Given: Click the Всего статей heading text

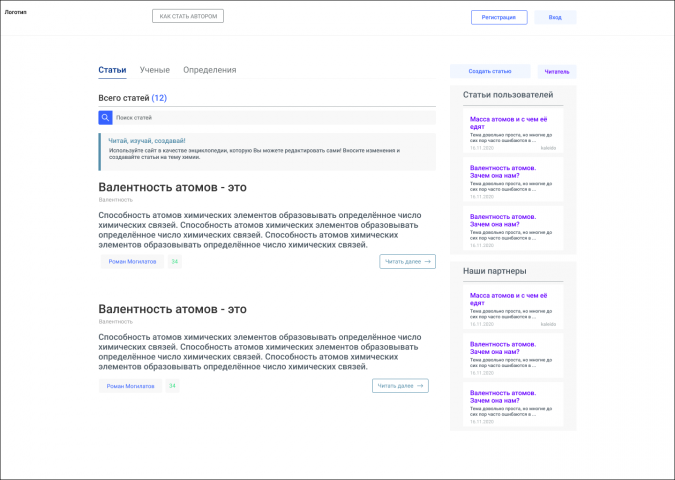Looking at the screenshot, I should (124, 98).
